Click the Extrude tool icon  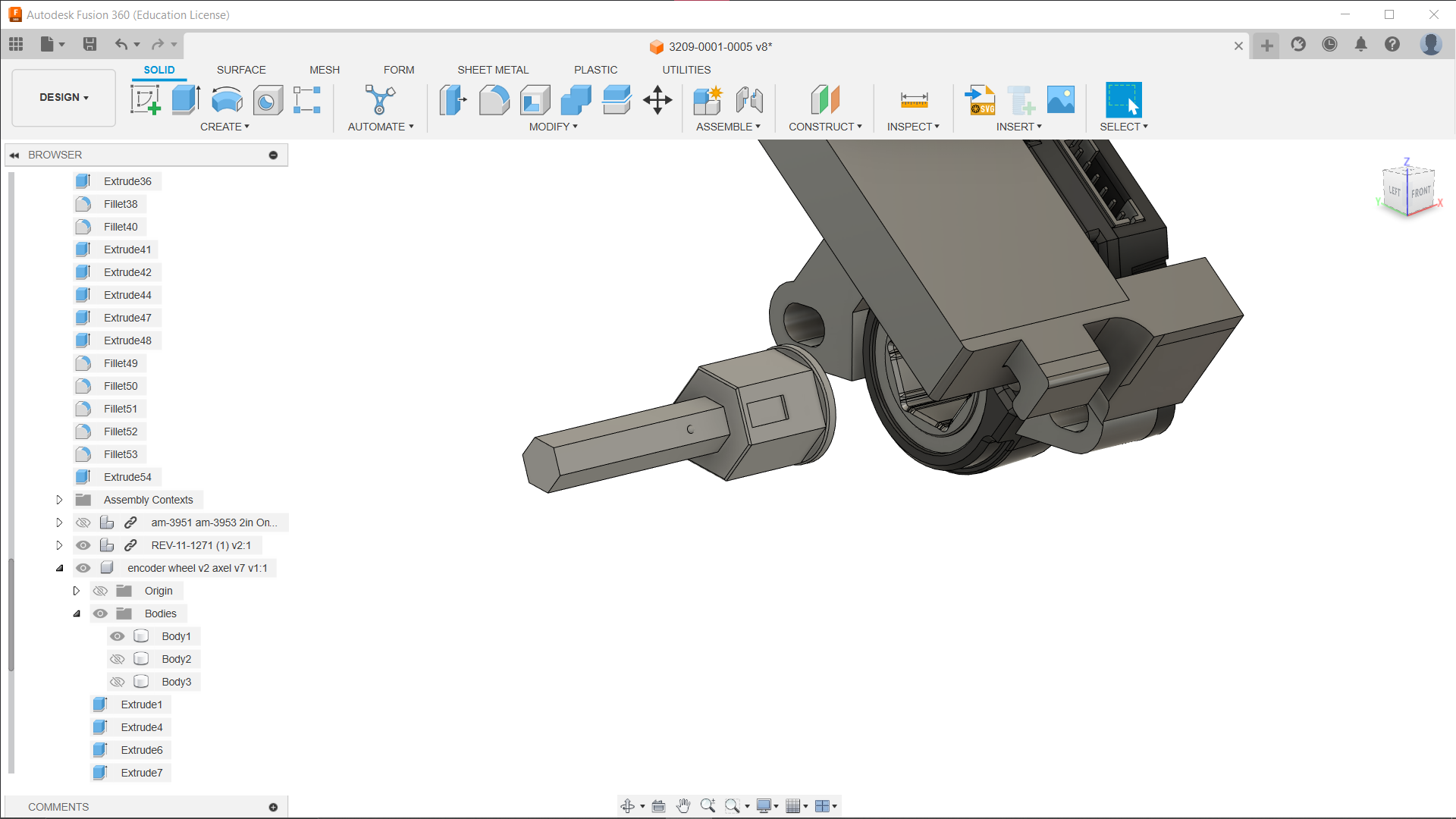(x=185, y=99)
